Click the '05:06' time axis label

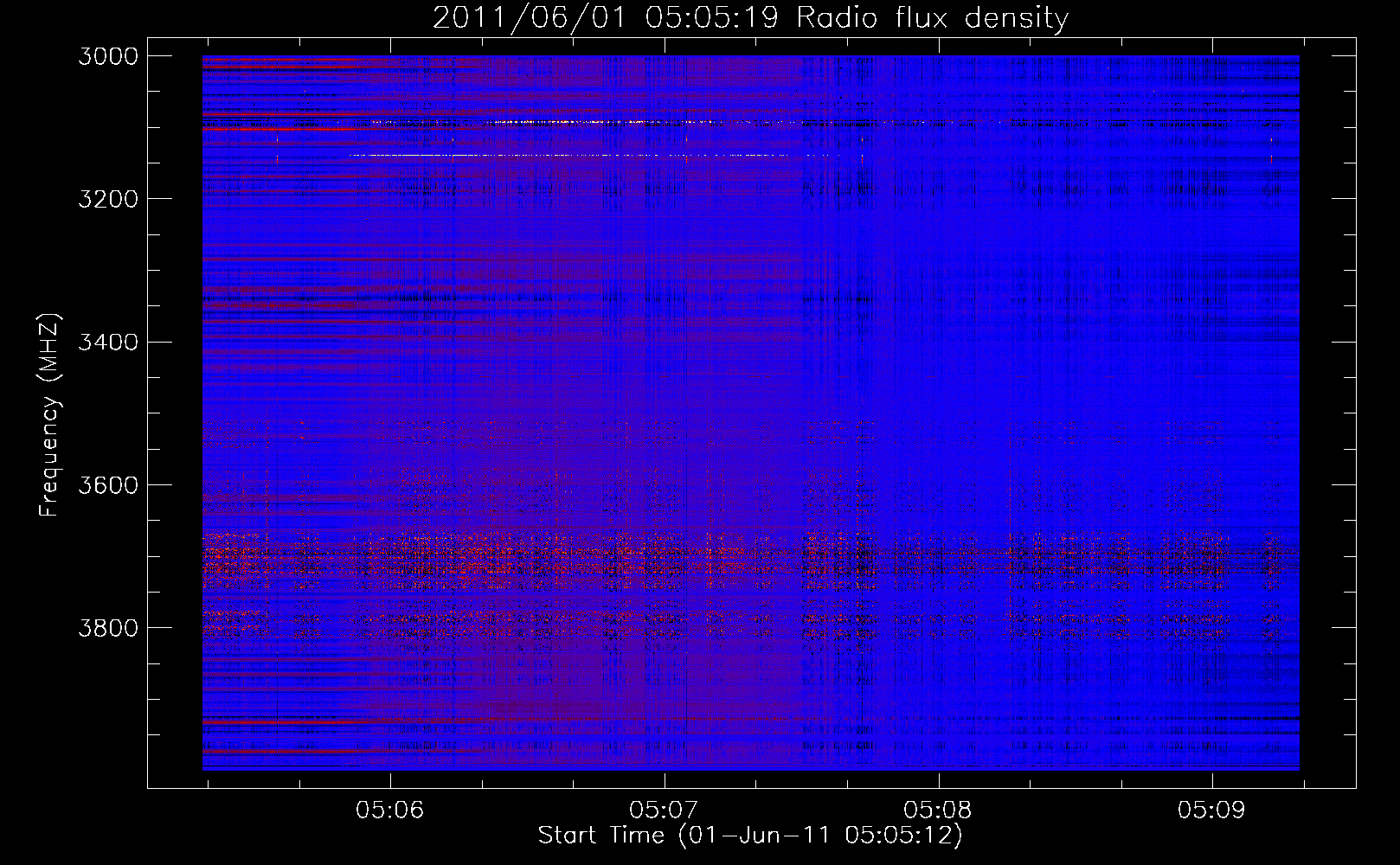coord(390,811)
